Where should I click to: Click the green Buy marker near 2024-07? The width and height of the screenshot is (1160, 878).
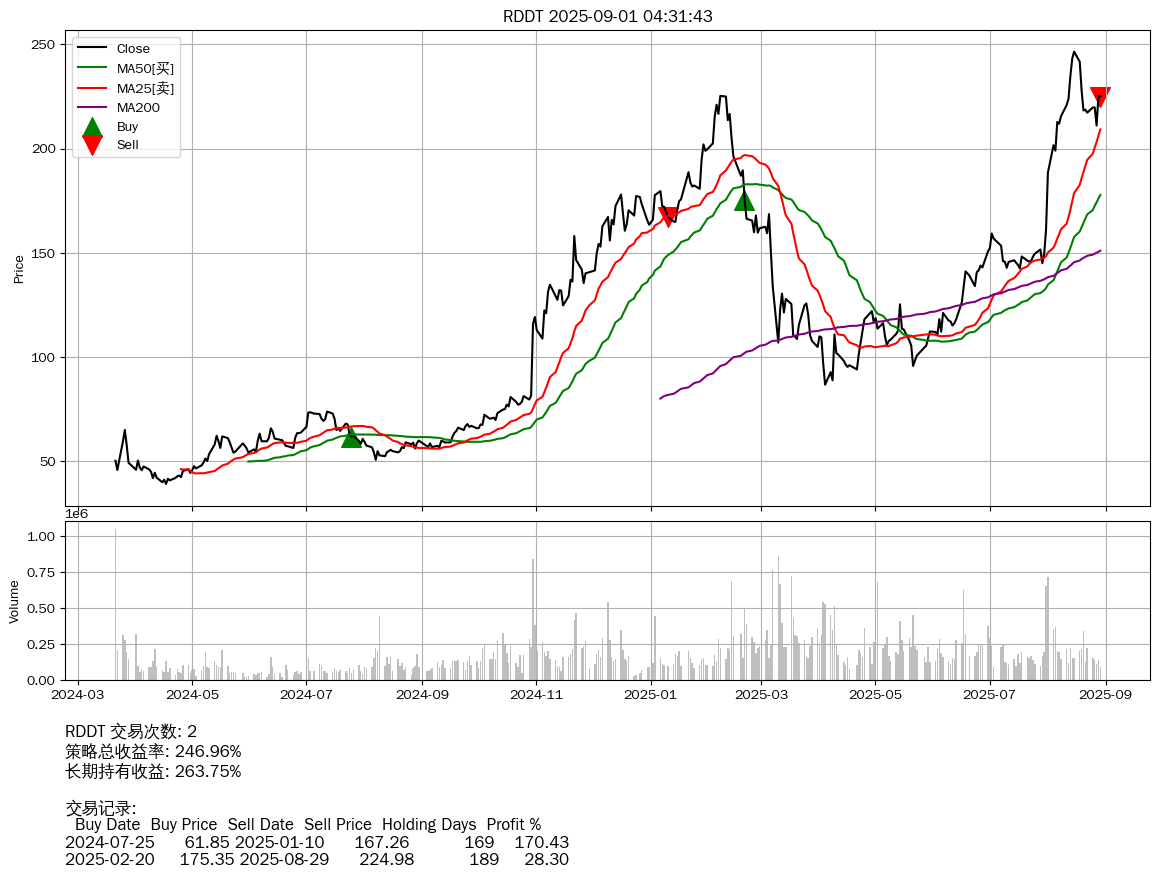point(351,437)
